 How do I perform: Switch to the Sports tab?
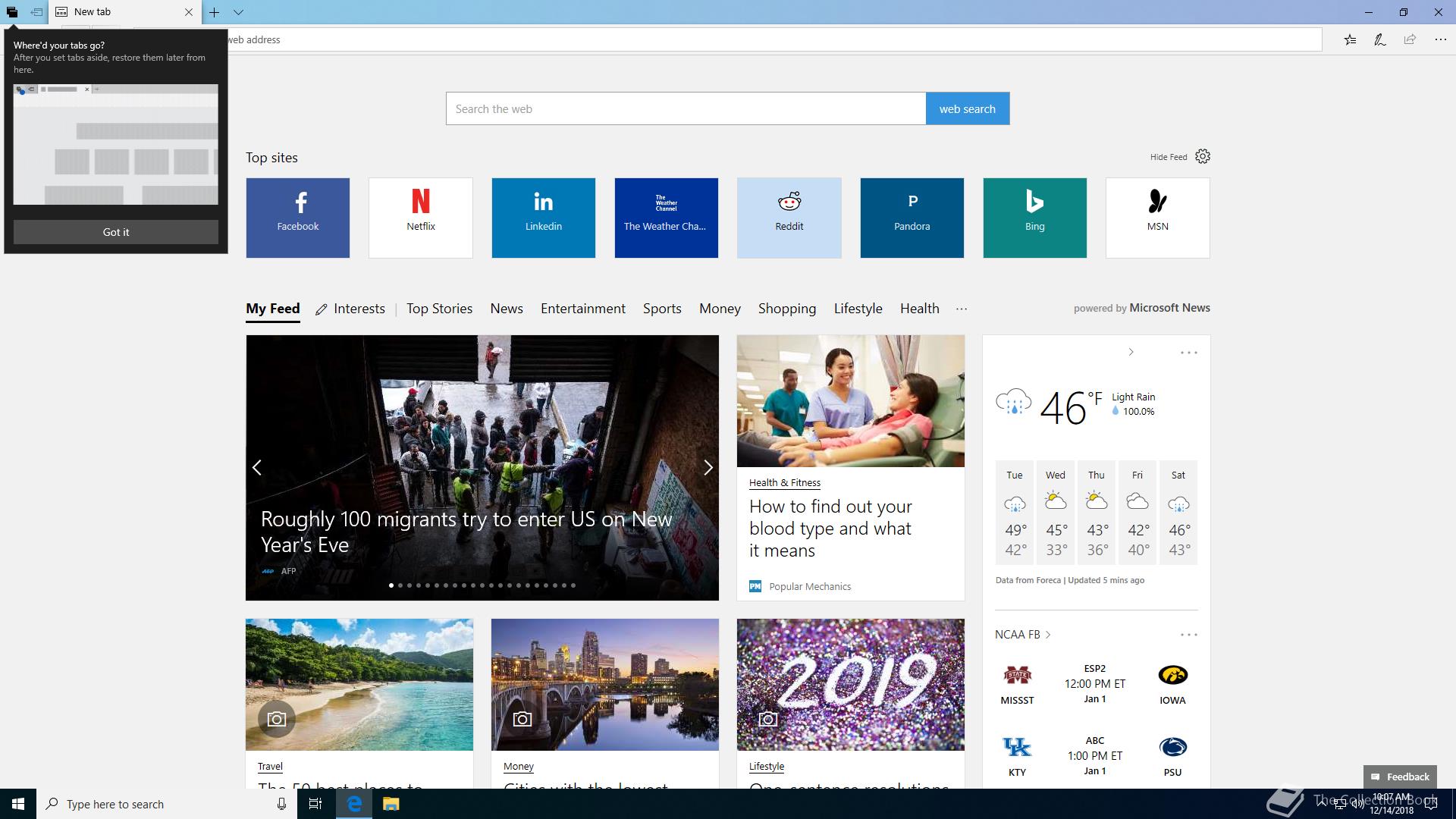(662, 309)
